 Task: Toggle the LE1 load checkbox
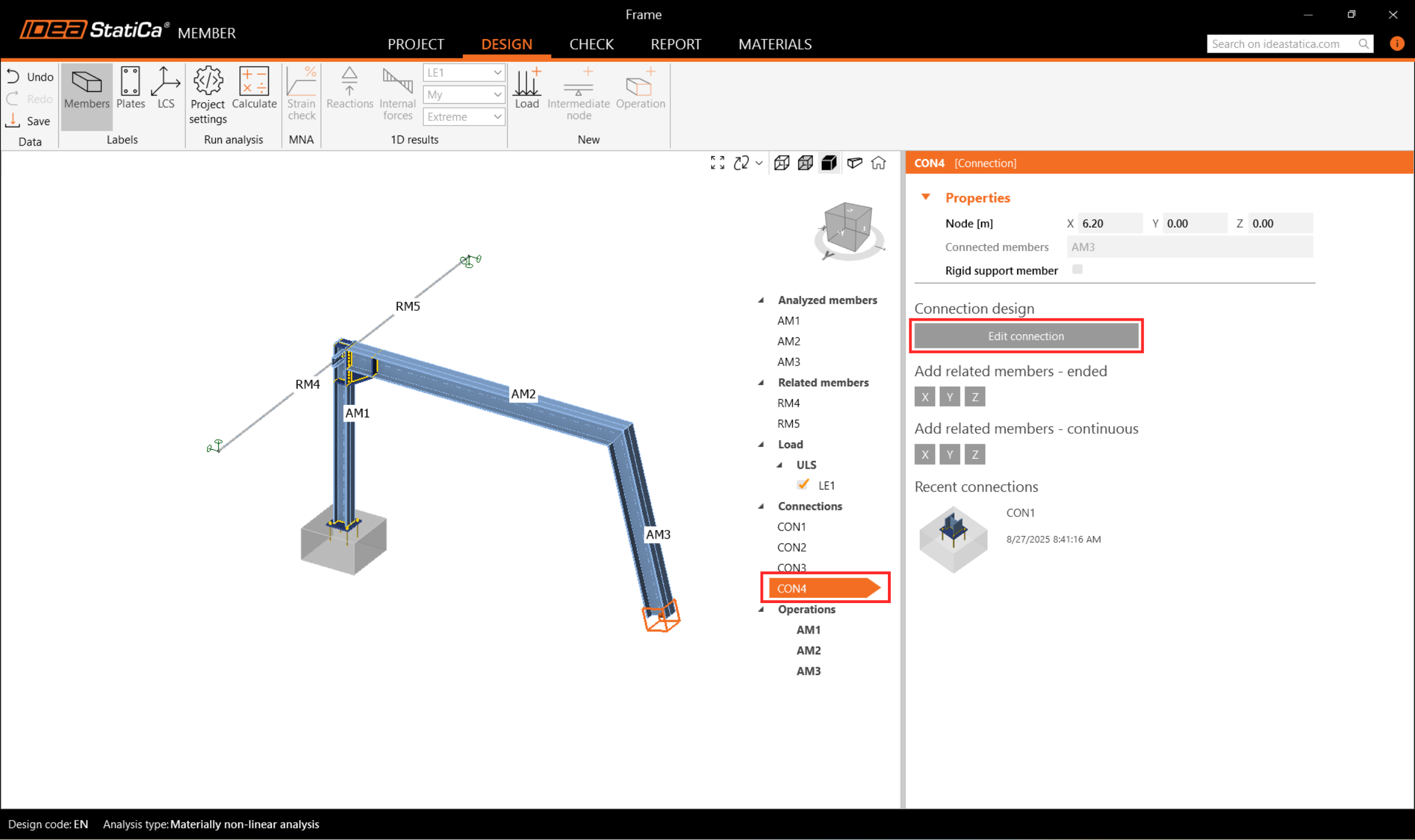pos(802,485)
